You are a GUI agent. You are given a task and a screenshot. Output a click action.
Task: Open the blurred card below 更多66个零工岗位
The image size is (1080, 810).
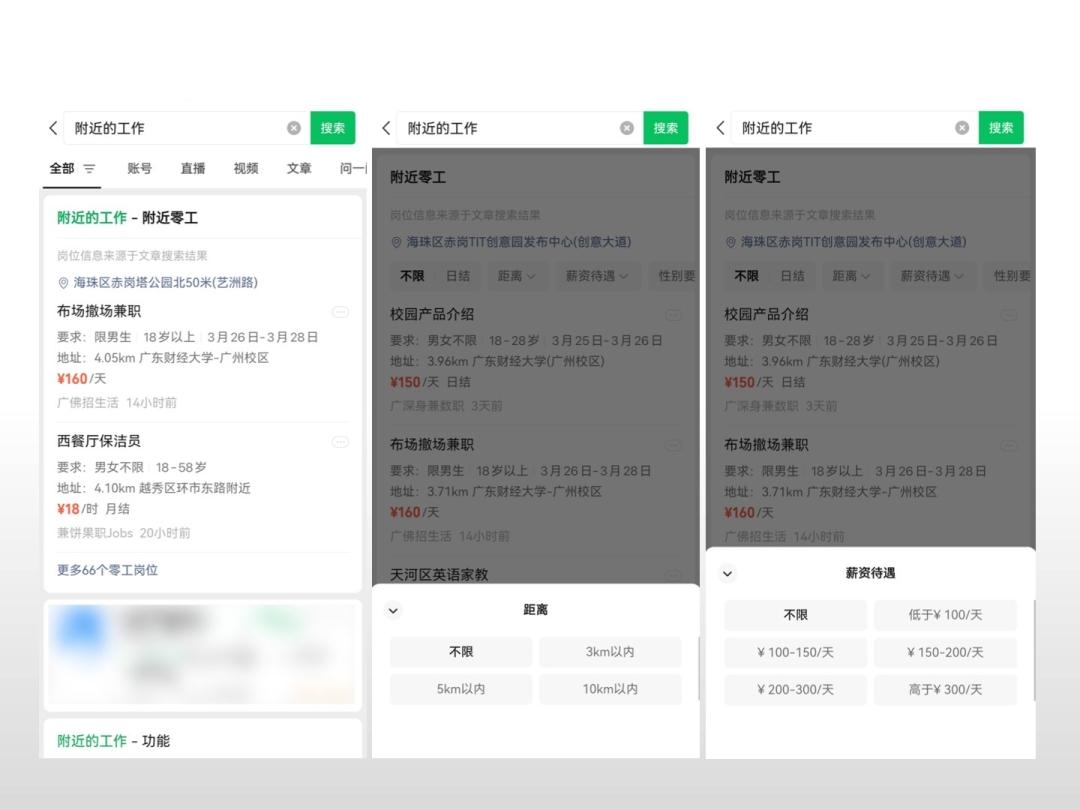[203, 653]
